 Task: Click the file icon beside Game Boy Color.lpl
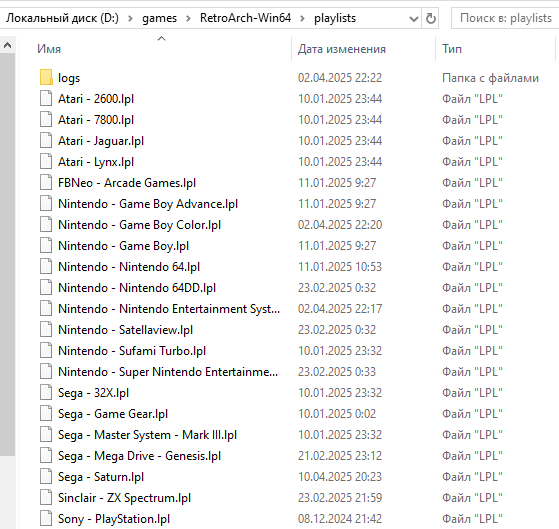point(46,225)
